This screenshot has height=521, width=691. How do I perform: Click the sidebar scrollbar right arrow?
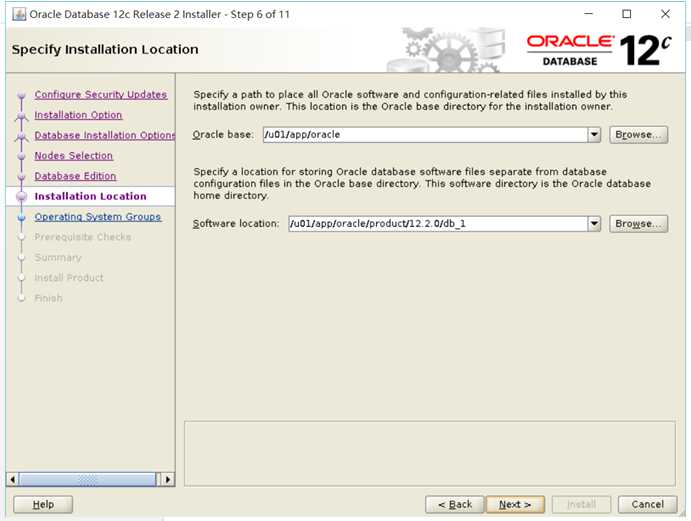tap(168, 479)
